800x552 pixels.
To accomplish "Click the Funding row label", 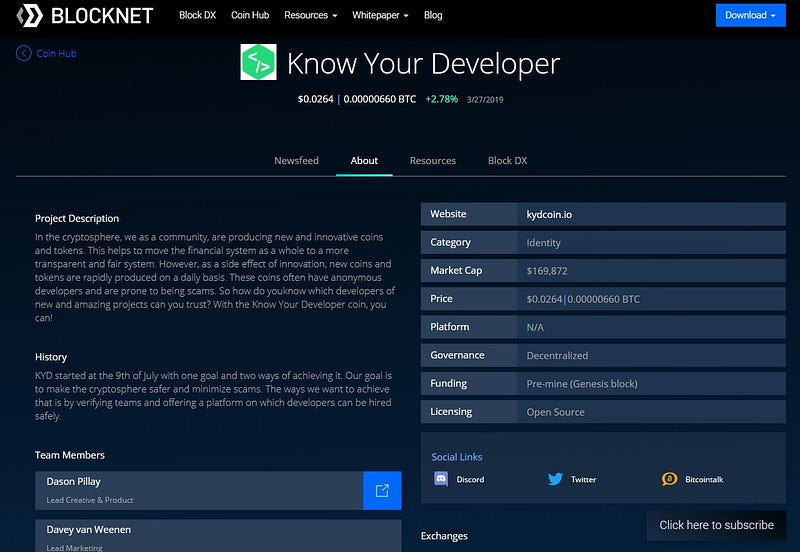I will coord(448,384).
